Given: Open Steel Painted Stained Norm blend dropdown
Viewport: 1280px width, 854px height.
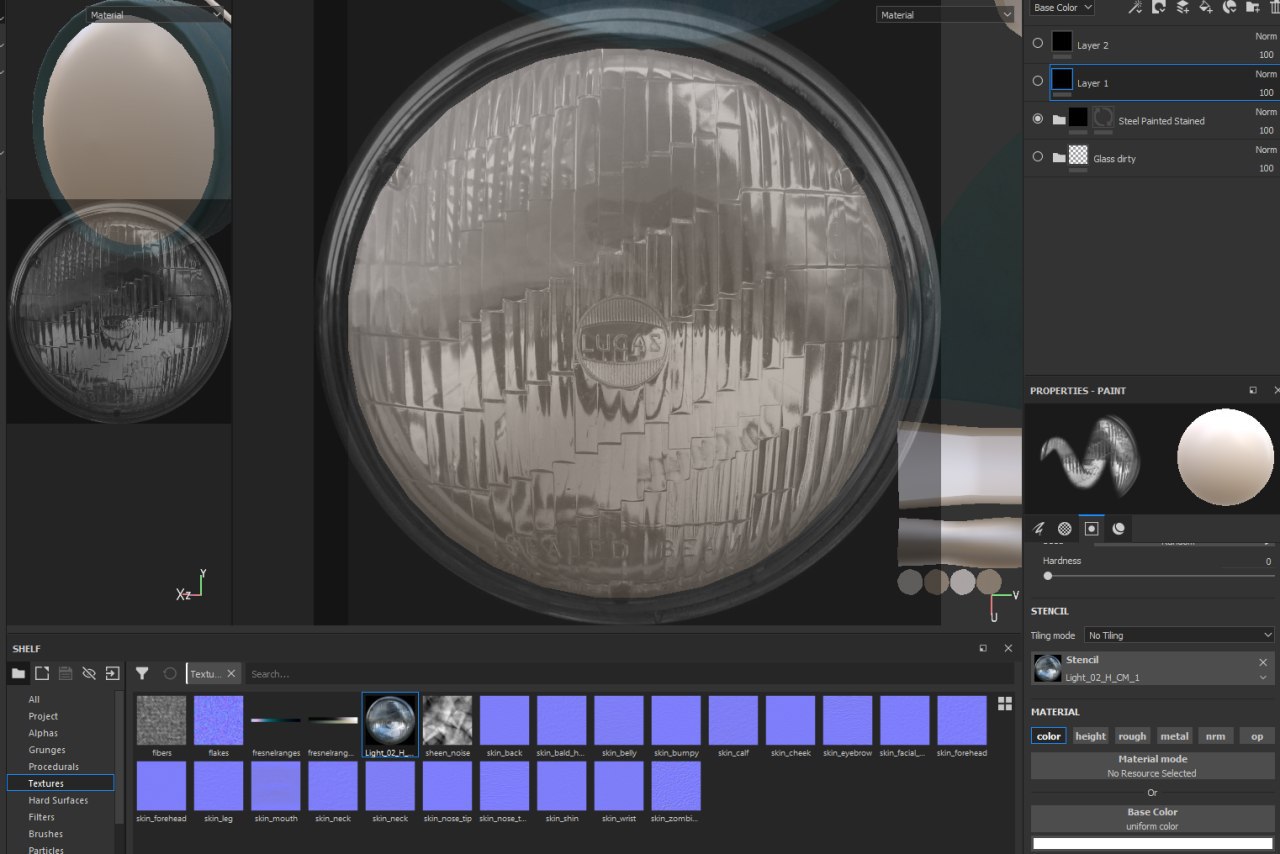Looking at the screenshot, I should 1266,112.
